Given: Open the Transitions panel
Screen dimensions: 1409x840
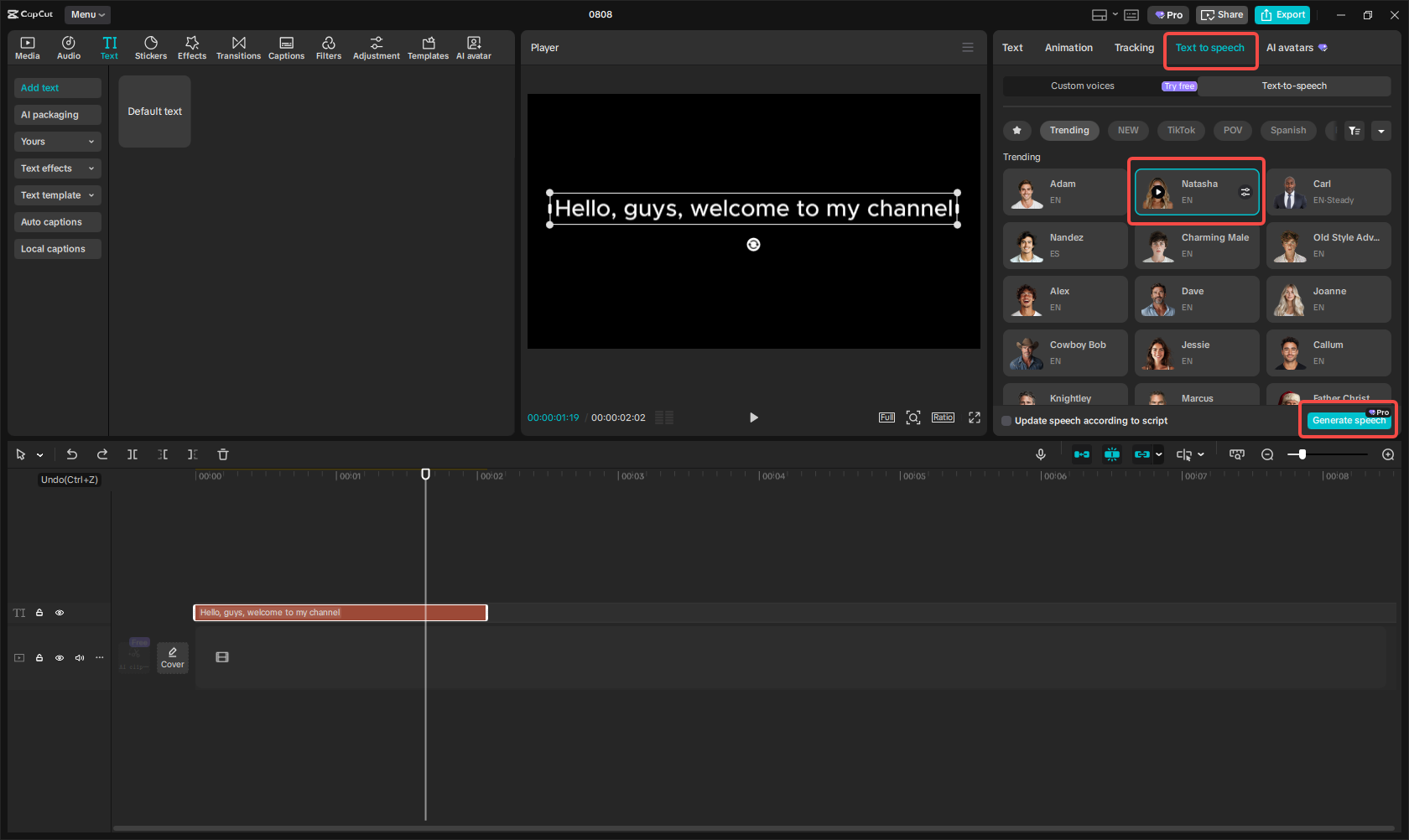Looking at the screenshot, I should click(x=238, y=48).
